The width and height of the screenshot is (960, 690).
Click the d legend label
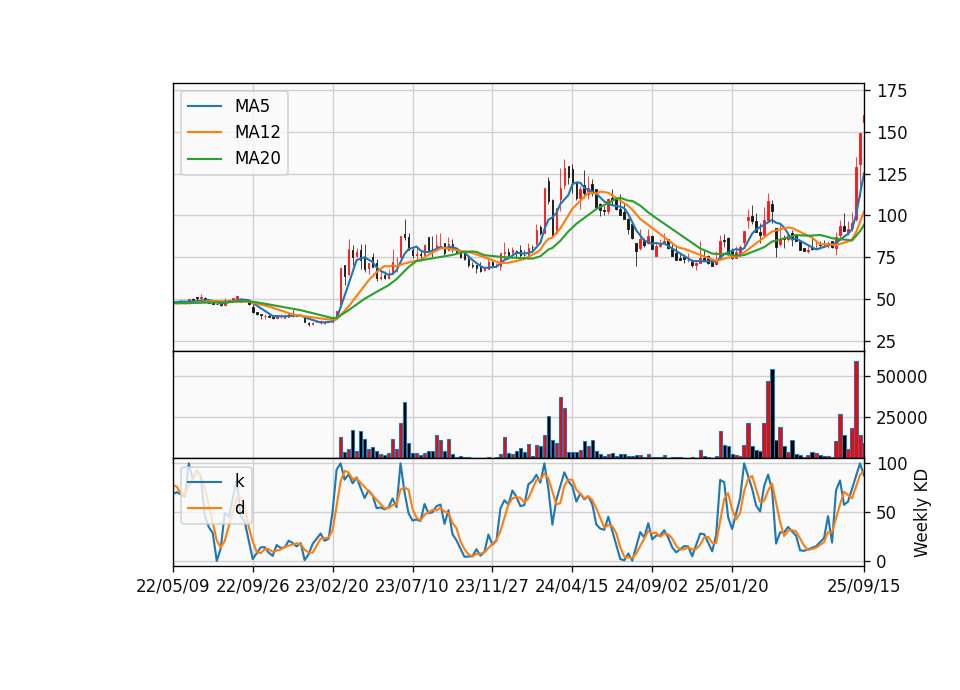tap(239, 508)
